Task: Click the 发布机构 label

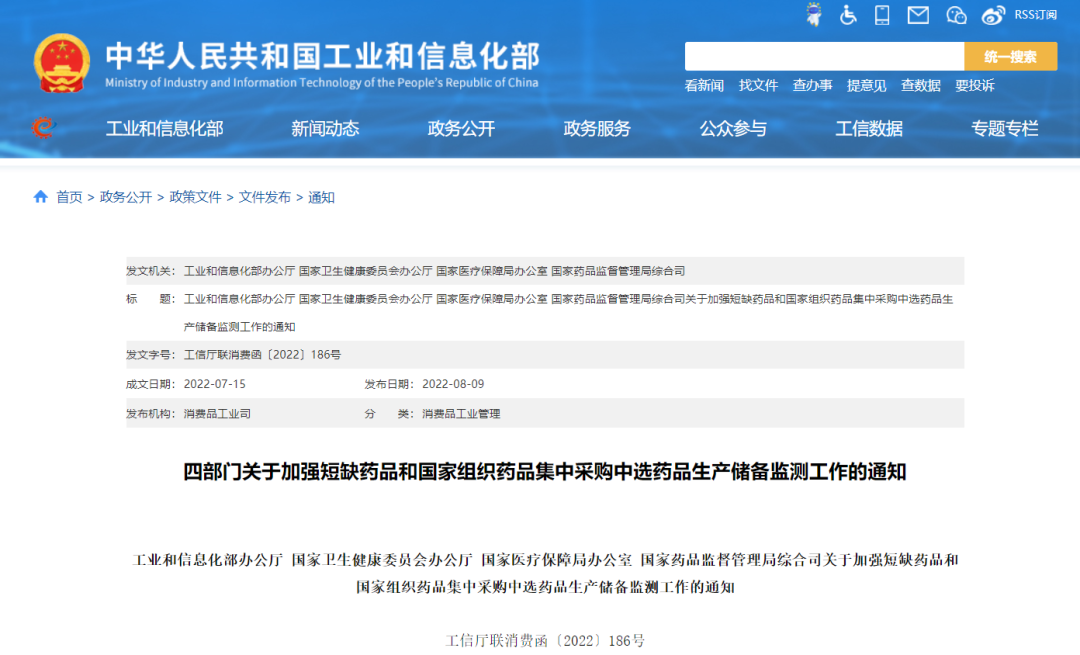Action: (x=151, y=414)
